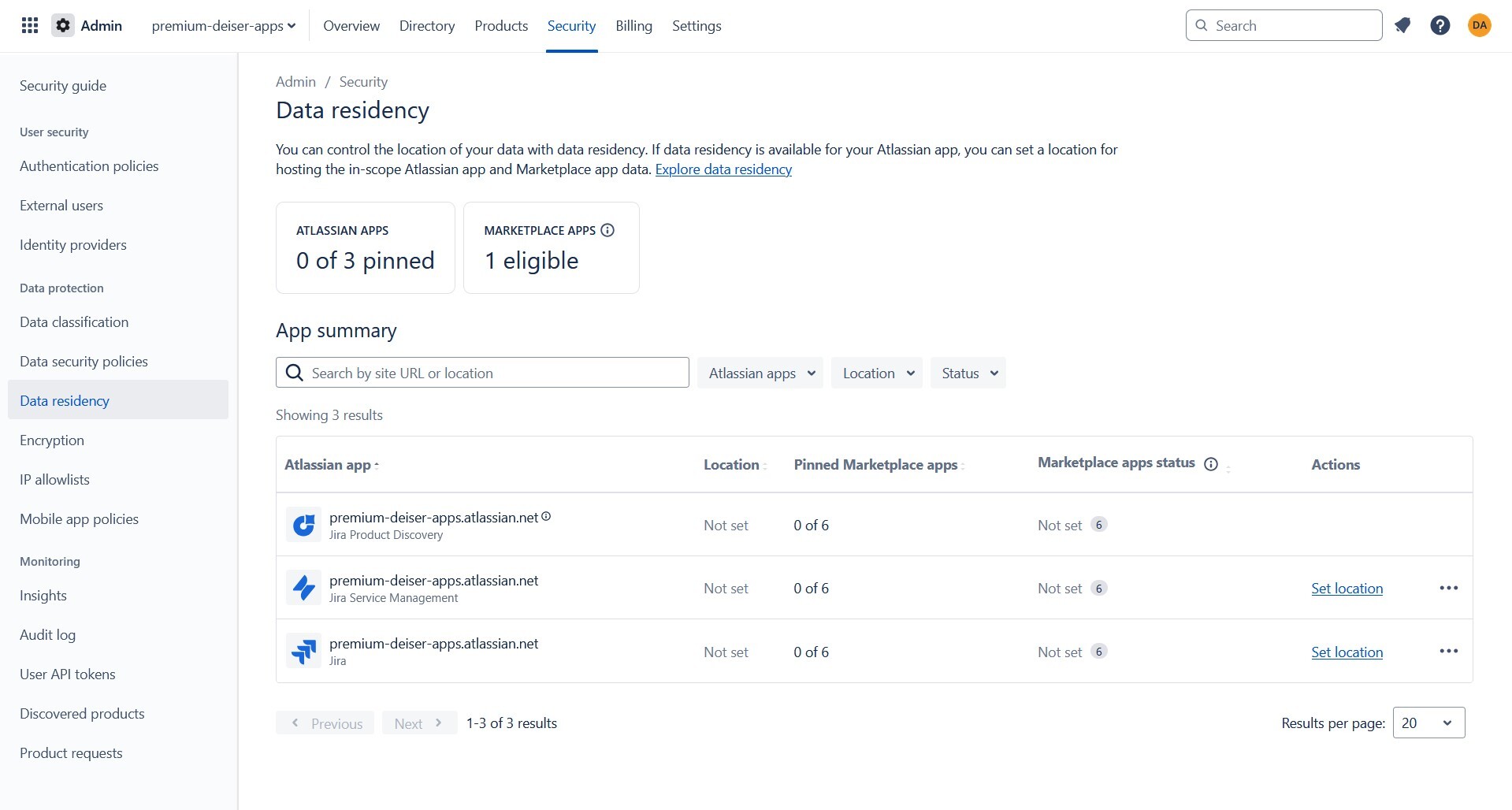
Task: Sort by Marketplace apps status column
Action: click(x=1228, y=468)
